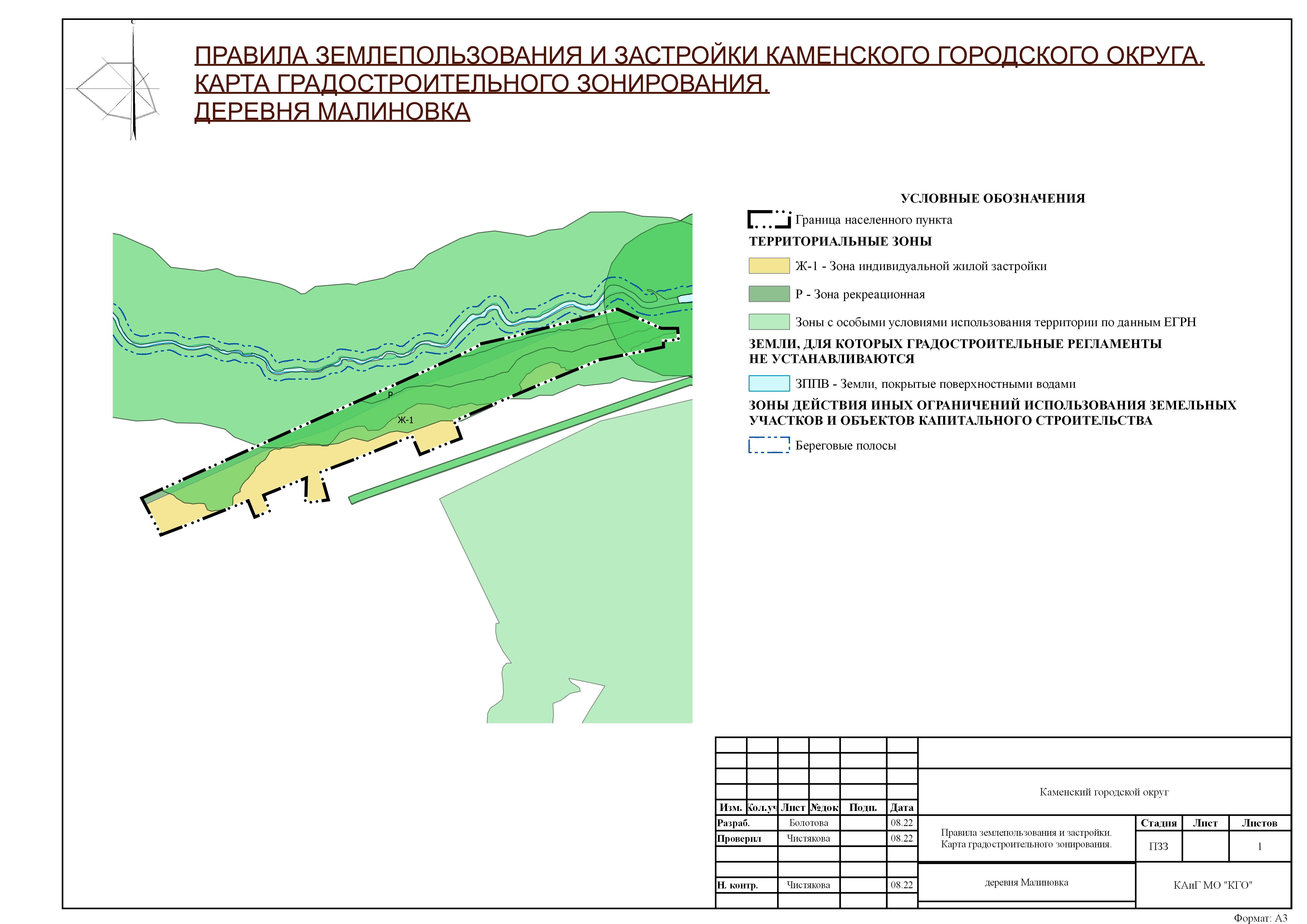Click the '№док' column header
Screen dimensions: 1307x924
(x=824, y=807)
